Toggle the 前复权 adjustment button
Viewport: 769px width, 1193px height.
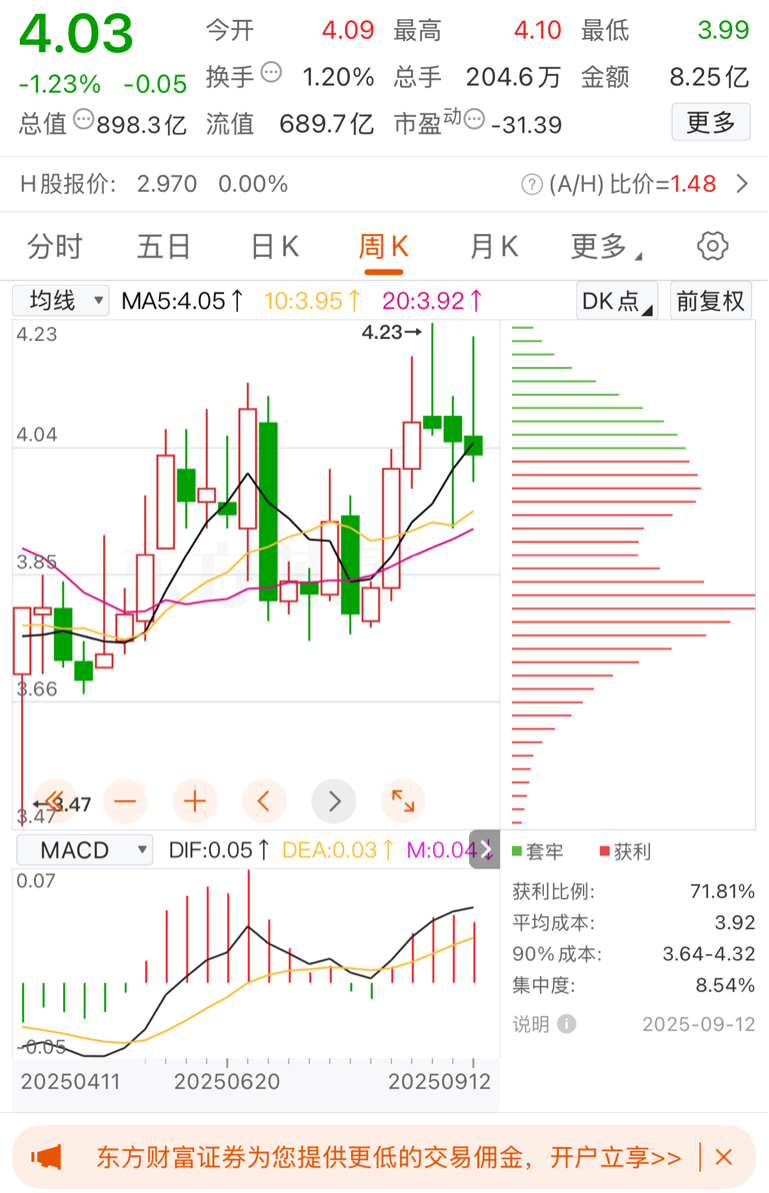tap(710, 301)
